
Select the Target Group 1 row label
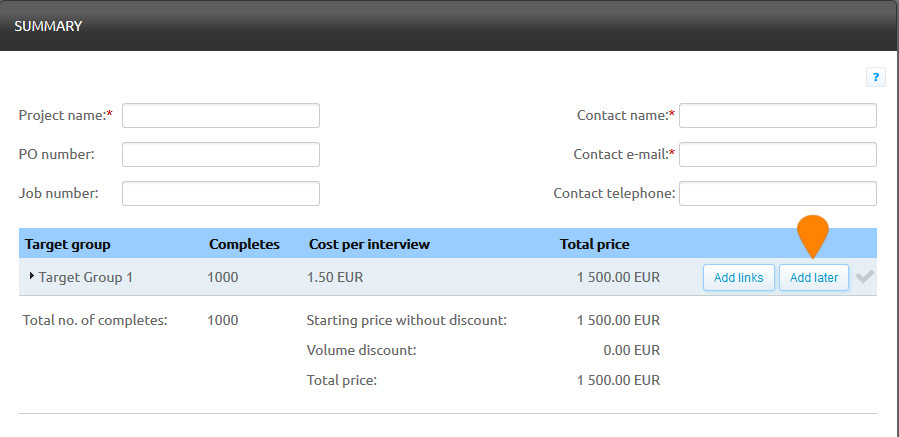(x=86, y=277)
